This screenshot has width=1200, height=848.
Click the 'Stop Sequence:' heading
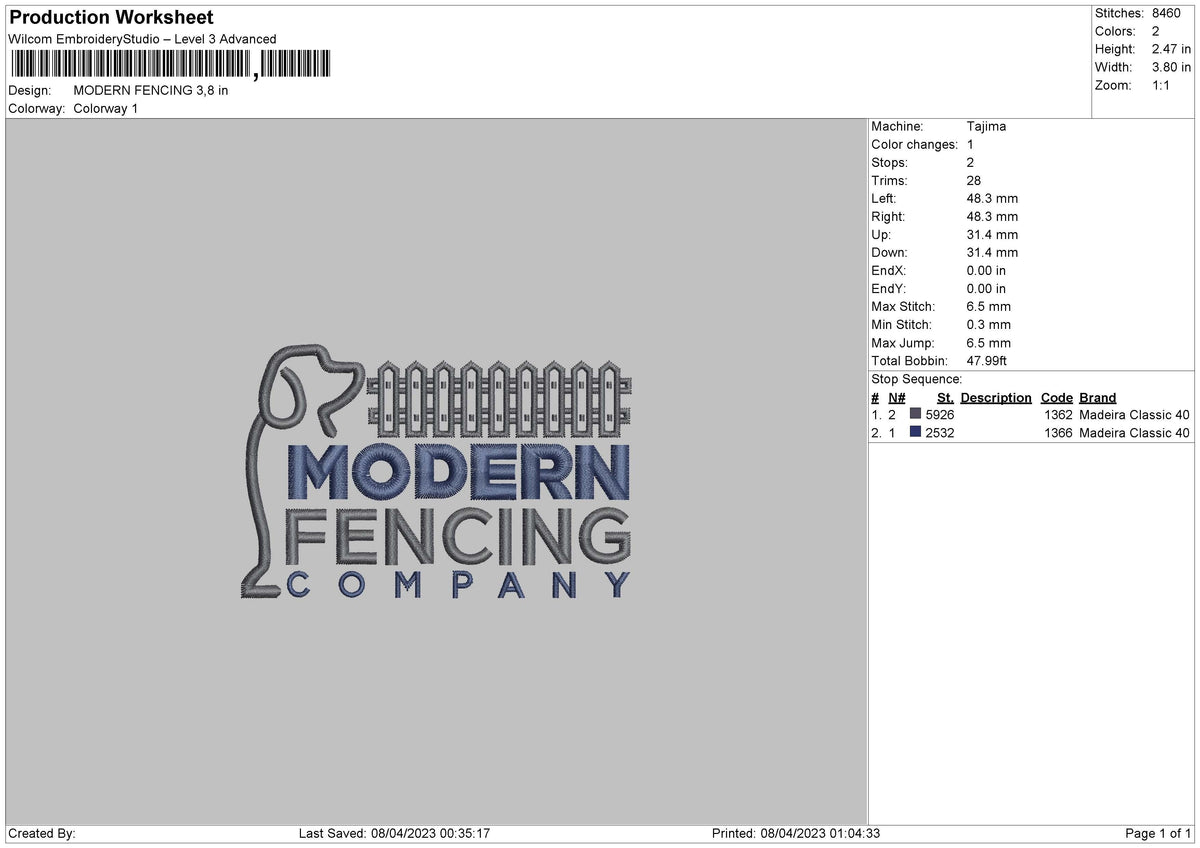click(916, 379)
